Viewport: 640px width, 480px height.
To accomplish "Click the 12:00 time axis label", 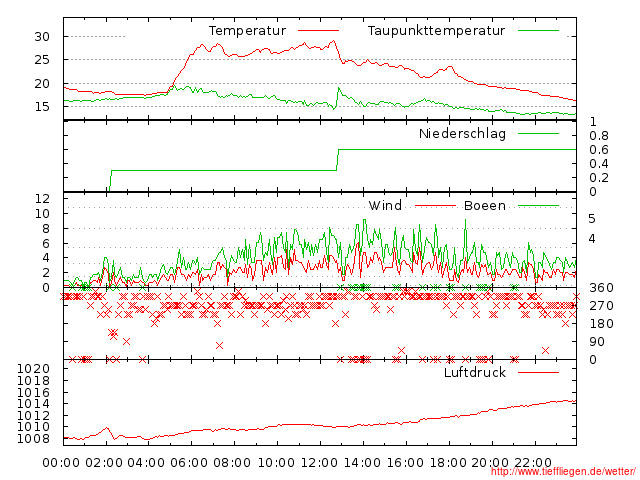I will (319, 463).
